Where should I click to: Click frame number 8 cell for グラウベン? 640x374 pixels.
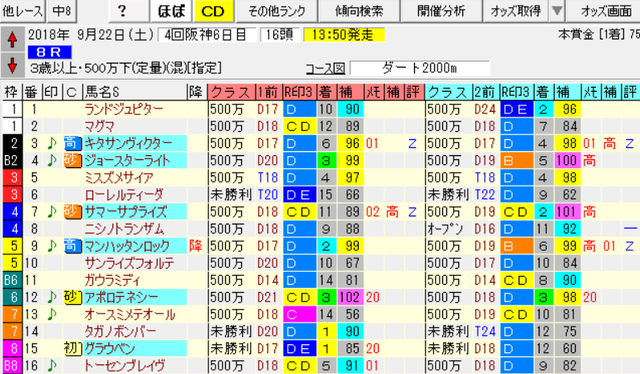(11, 348)
